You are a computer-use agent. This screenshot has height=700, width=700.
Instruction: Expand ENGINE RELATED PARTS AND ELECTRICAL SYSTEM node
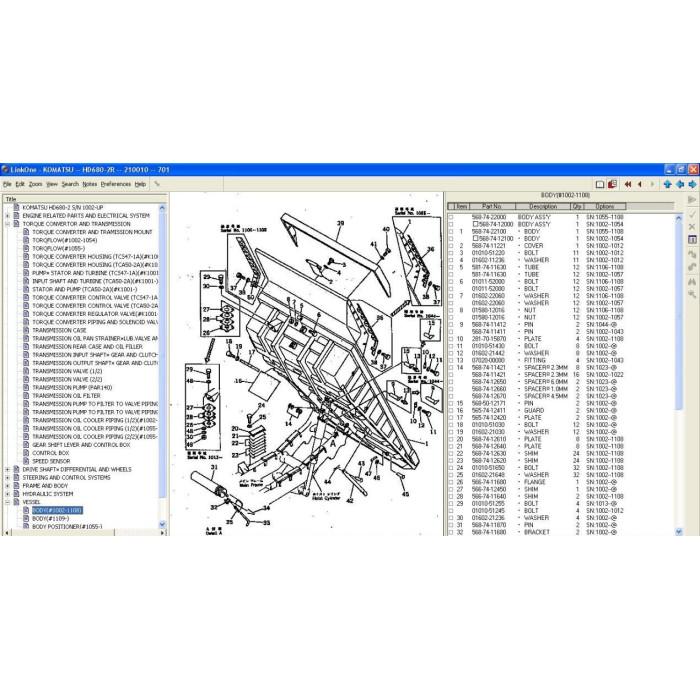click(7, 216)
